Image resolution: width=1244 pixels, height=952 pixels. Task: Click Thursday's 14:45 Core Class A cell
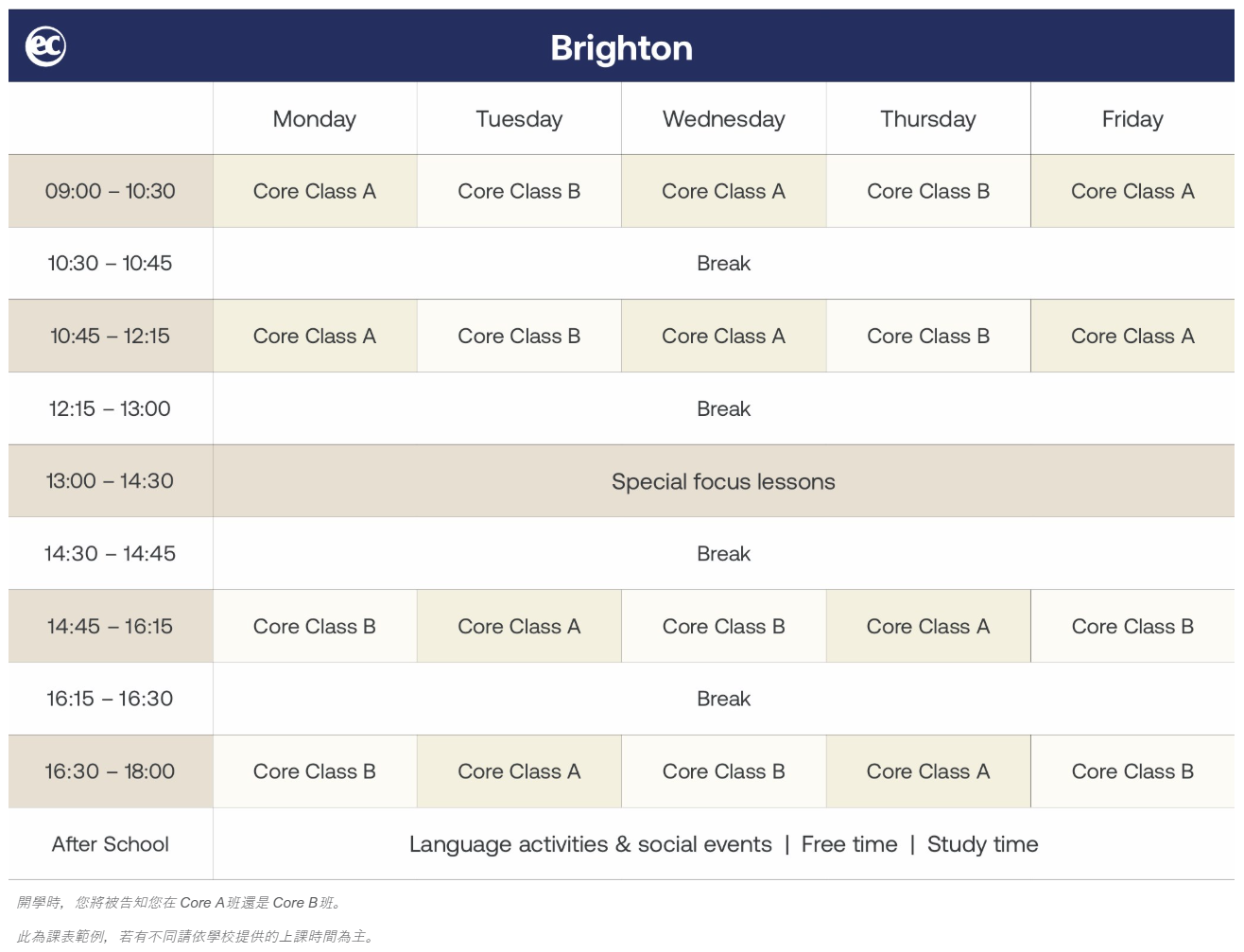(928, 627)
